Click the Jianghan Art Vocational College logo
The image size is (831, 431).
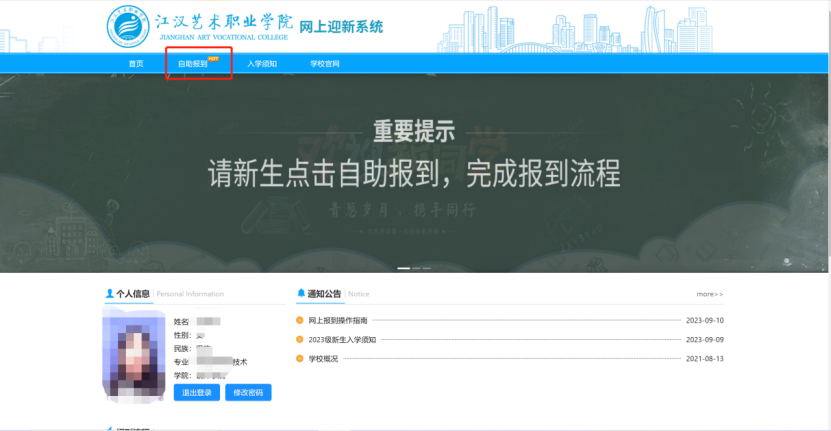127,26
